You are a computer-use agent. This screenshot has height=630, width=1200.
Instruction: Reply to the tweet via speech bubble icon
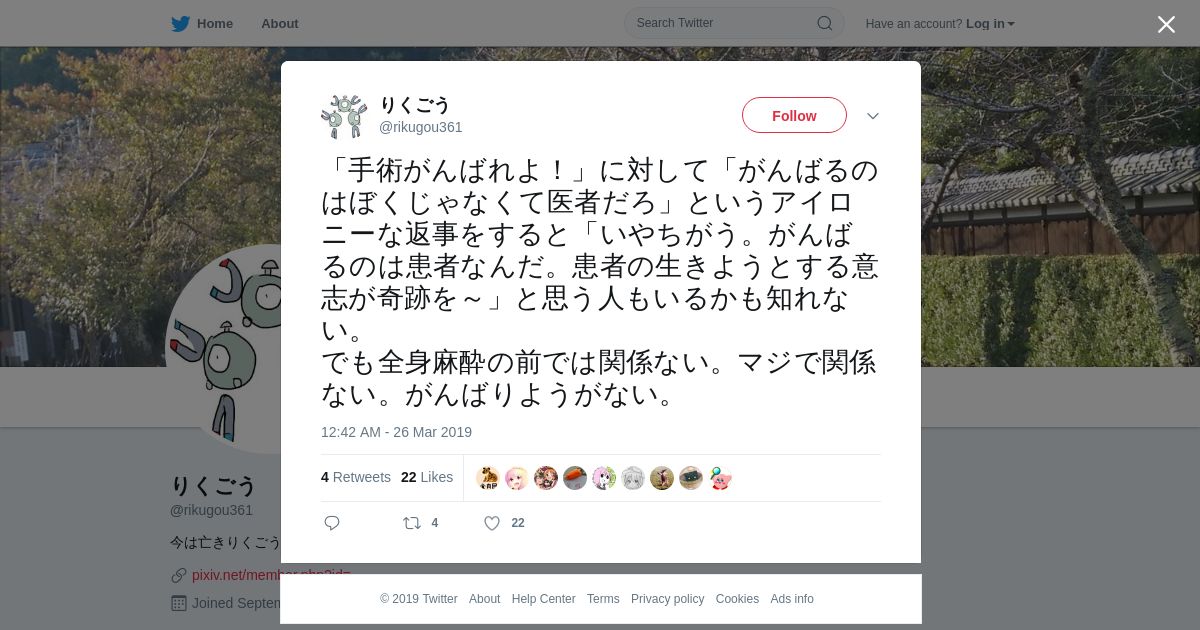[x=332, y=523]
